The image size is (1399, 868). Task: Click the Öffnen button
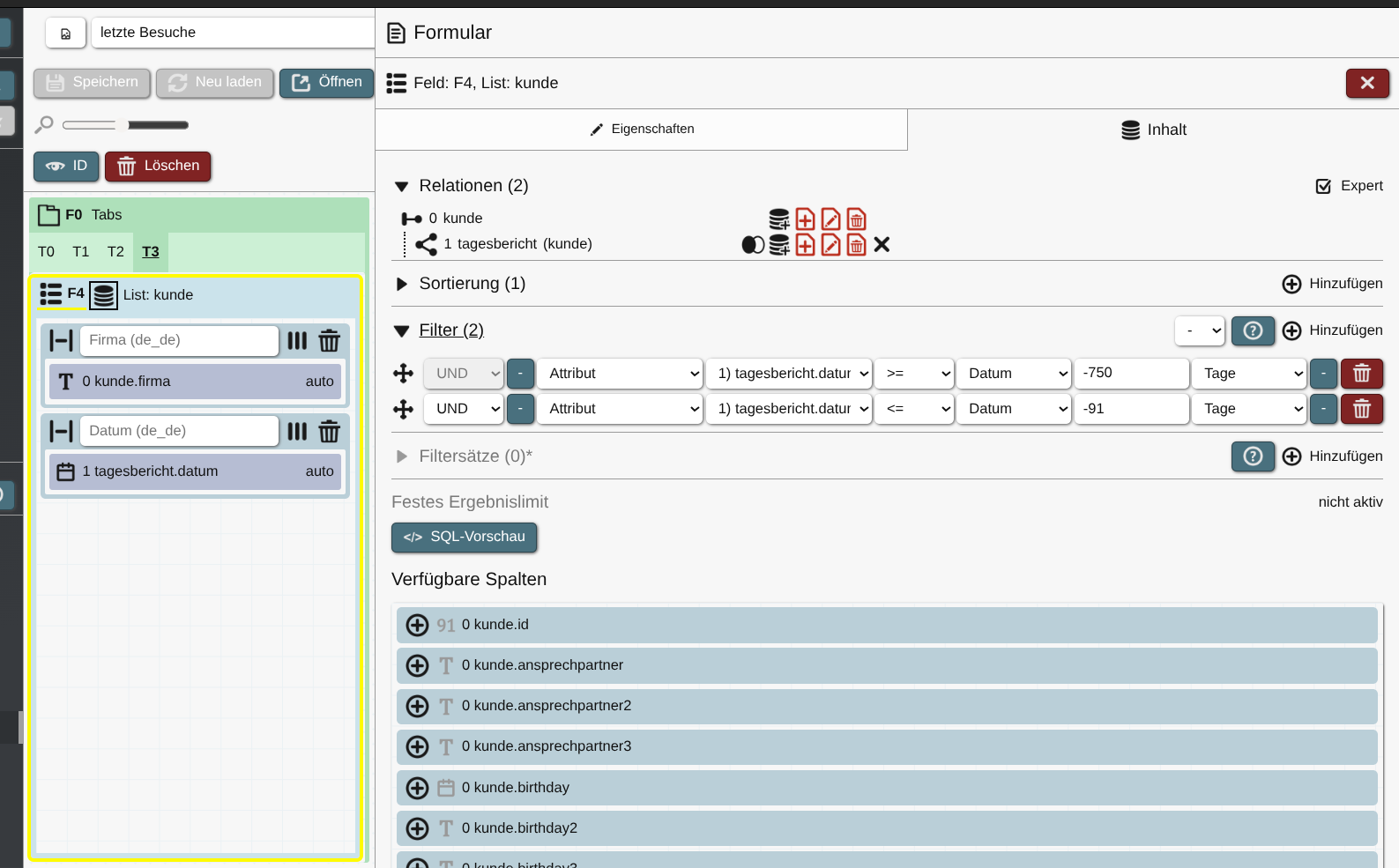326,83
